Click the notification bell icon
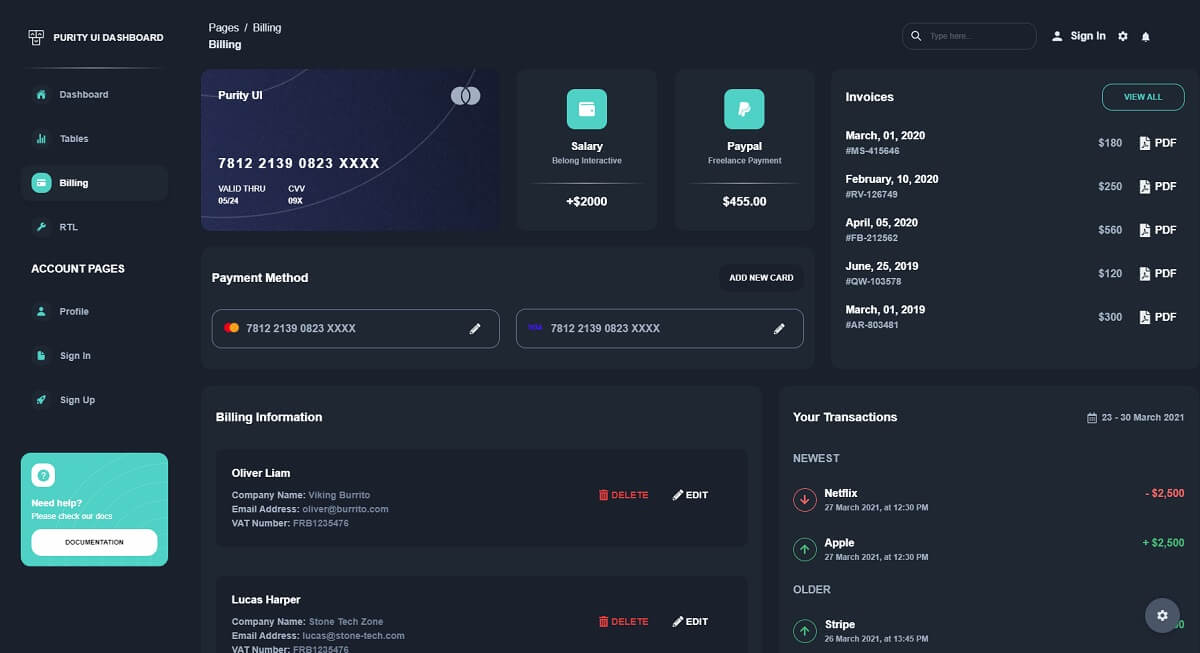Viewport: 1200px width, 653px height. point(1146,37)
